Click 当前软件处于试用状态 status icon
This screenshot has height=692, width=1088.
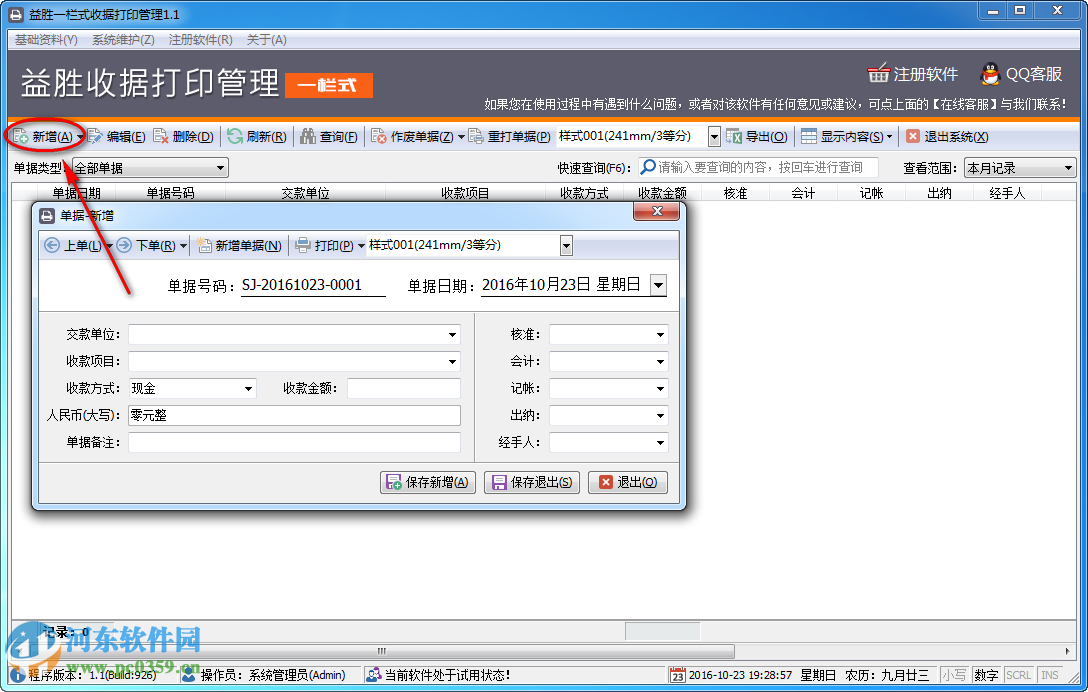(x=374, y=675)
